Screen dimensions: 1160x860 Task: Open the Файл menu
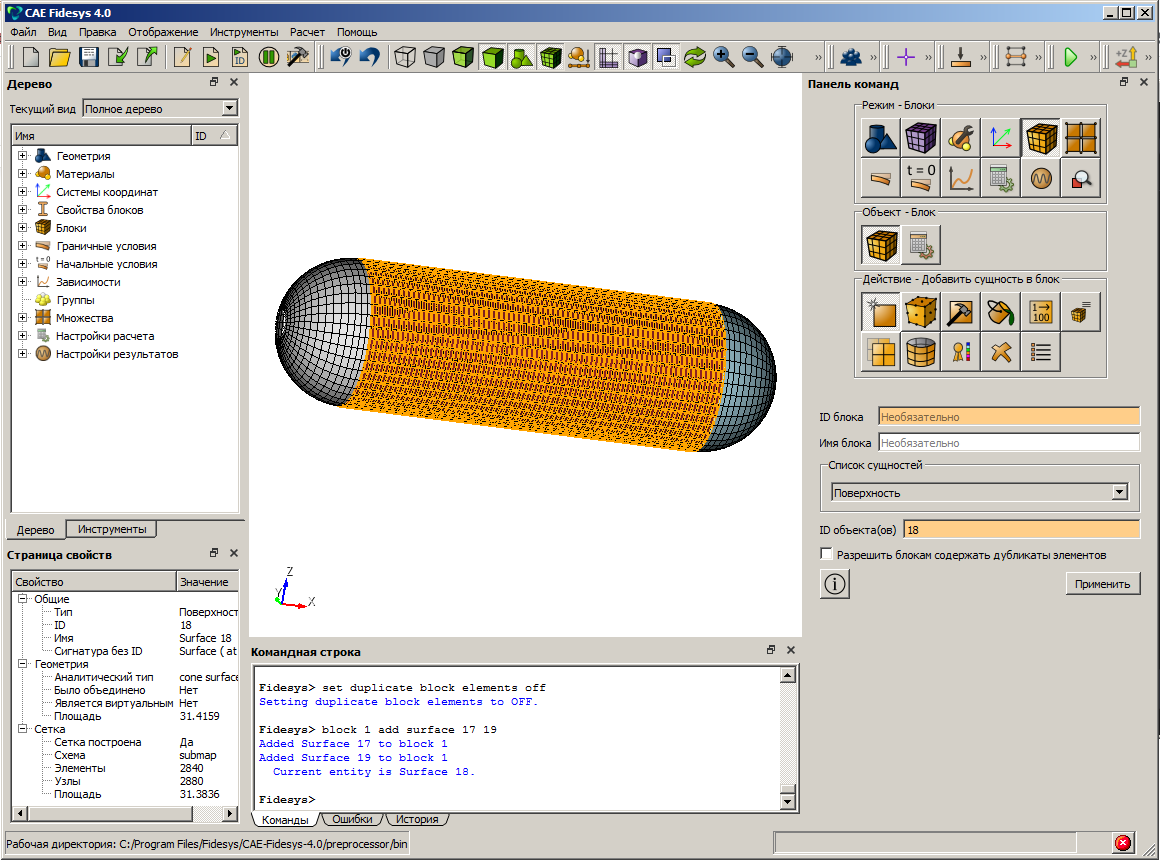point(23,32)
